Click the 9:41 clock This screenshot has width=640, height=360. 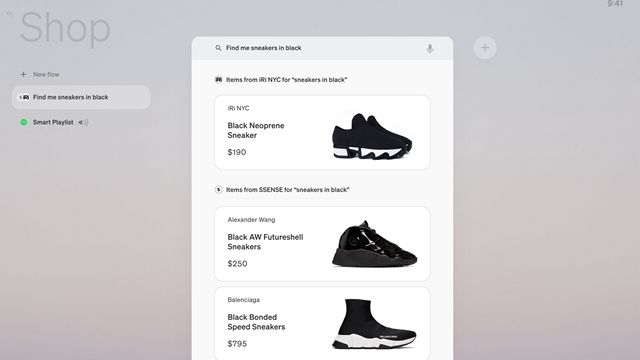pos(615,4)
